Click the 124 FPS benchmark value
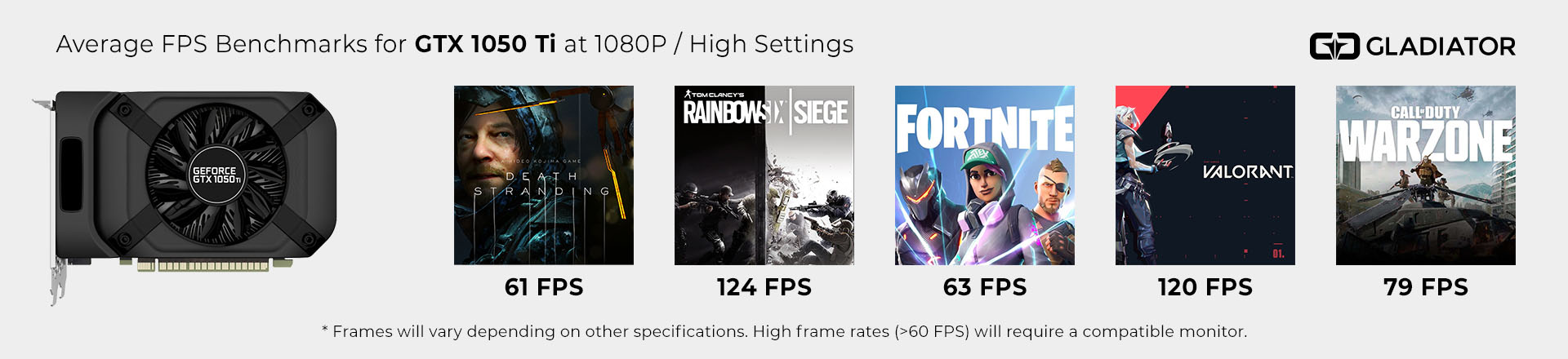Image resolution: width=1568 pixels, height=359 pixels. pyautogui.click(x=764, y=287)
